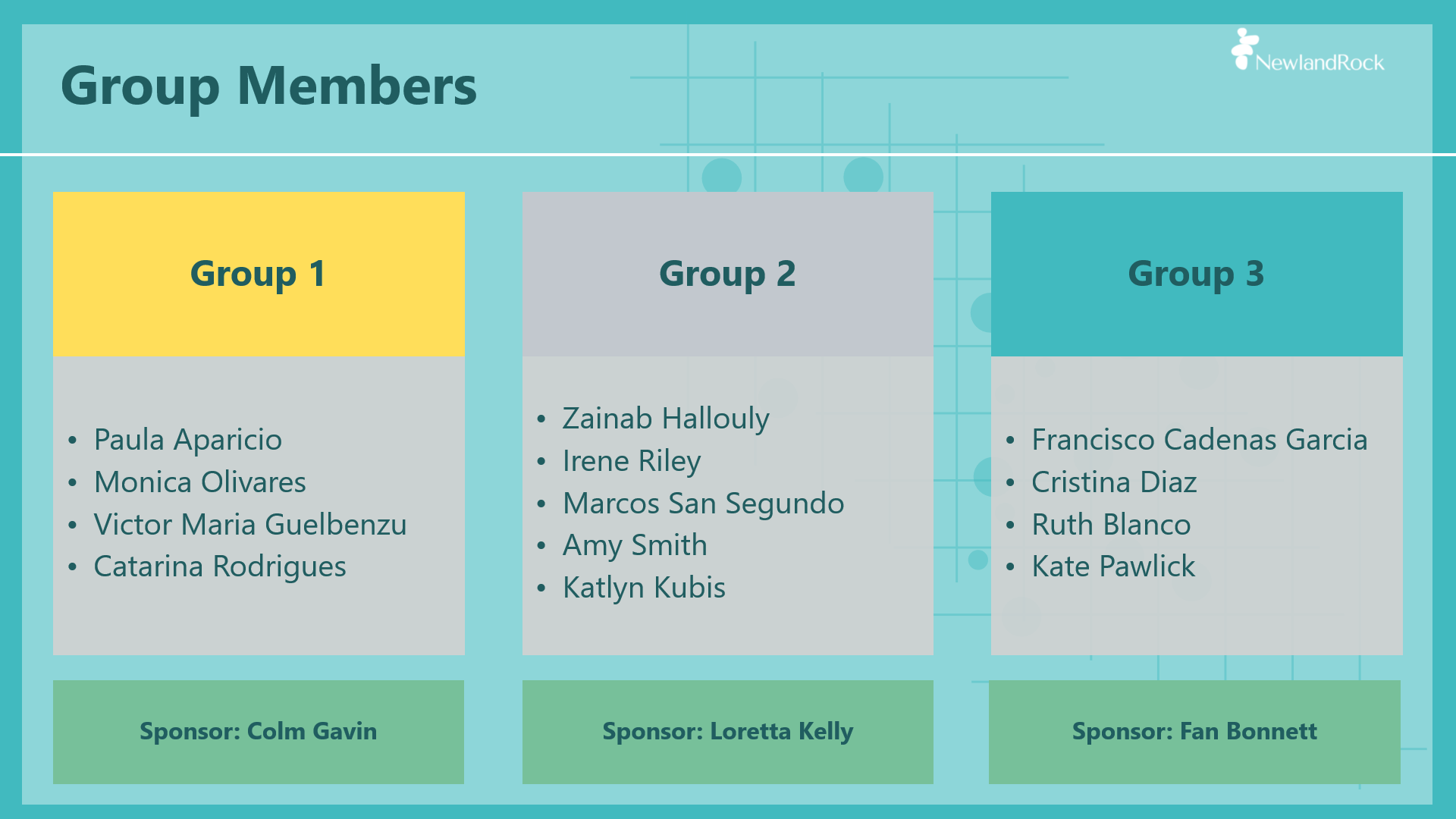Screen dimensions: 1456x819
Task: Click the teal Group 3 header
Action: tap(1197, 274)
